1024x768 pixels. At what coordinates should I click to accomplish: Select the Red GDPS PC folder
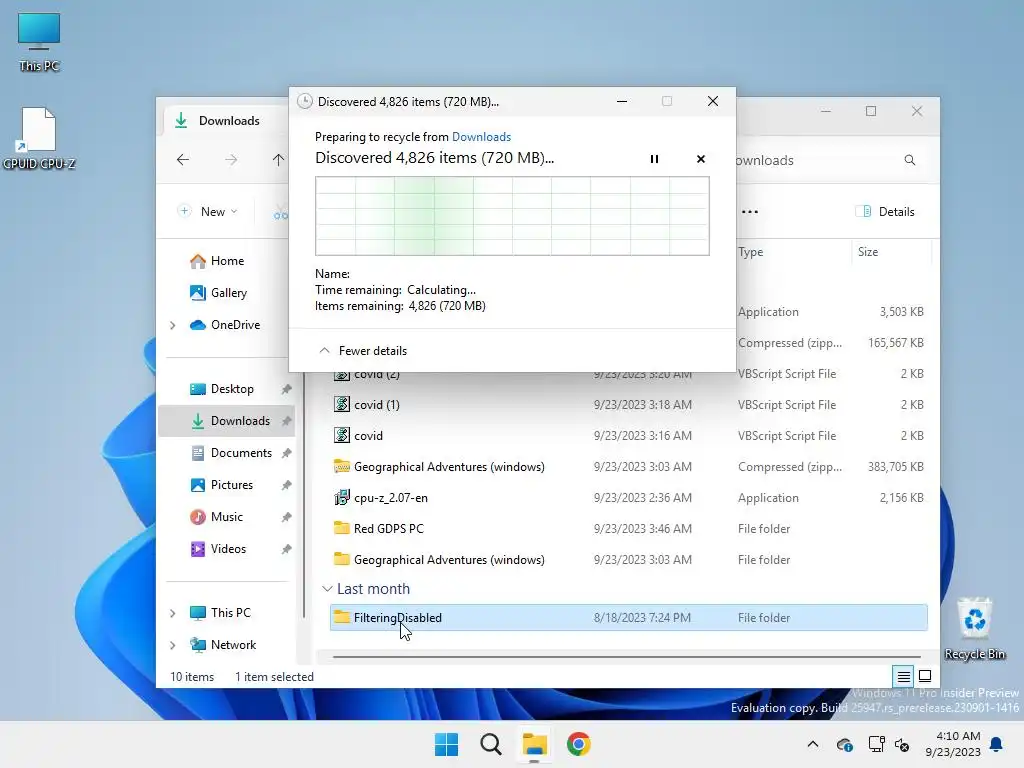[x=628, y=529]
